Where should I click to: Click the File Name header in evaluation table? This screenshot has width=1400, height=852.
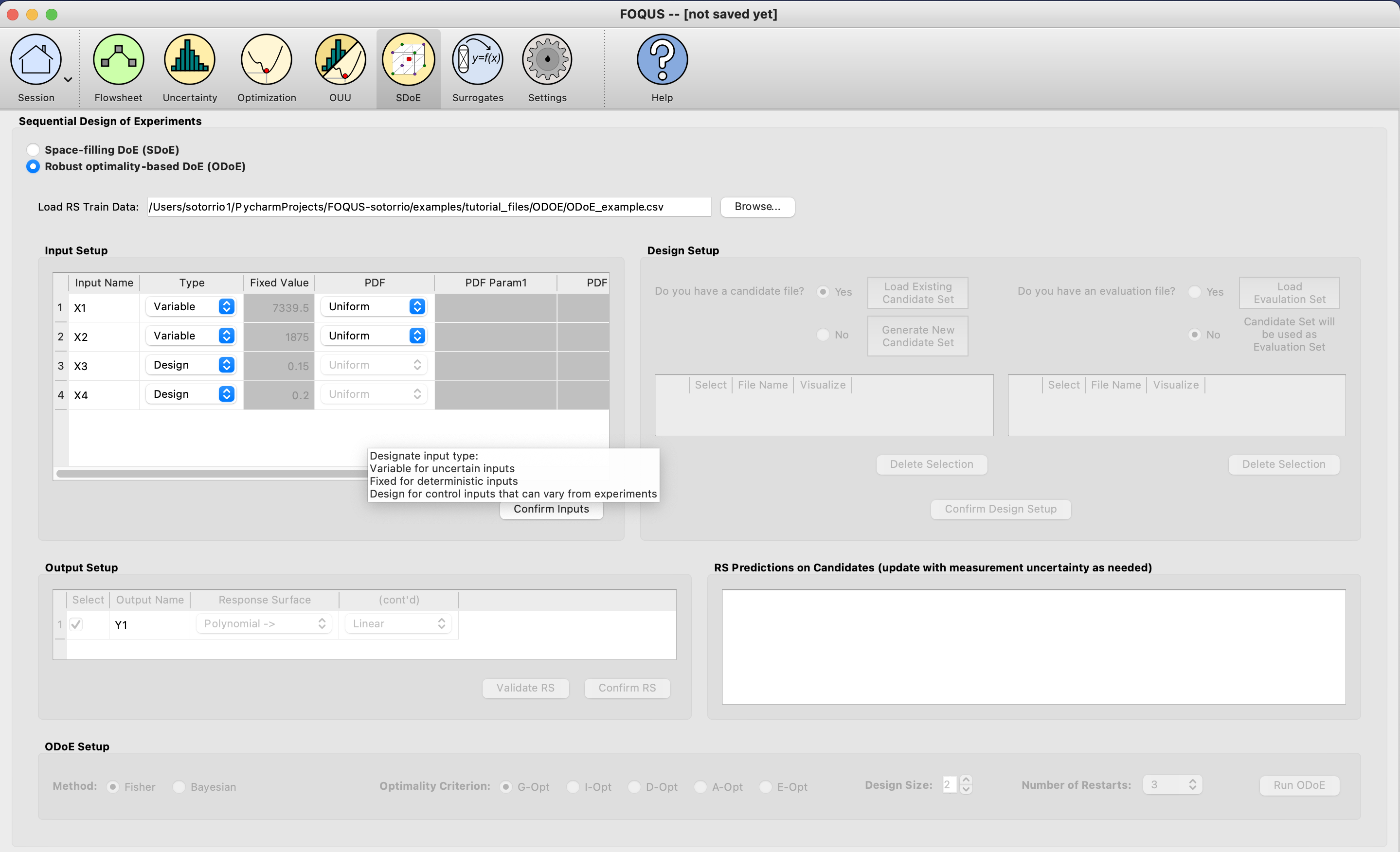(1115, 385)
